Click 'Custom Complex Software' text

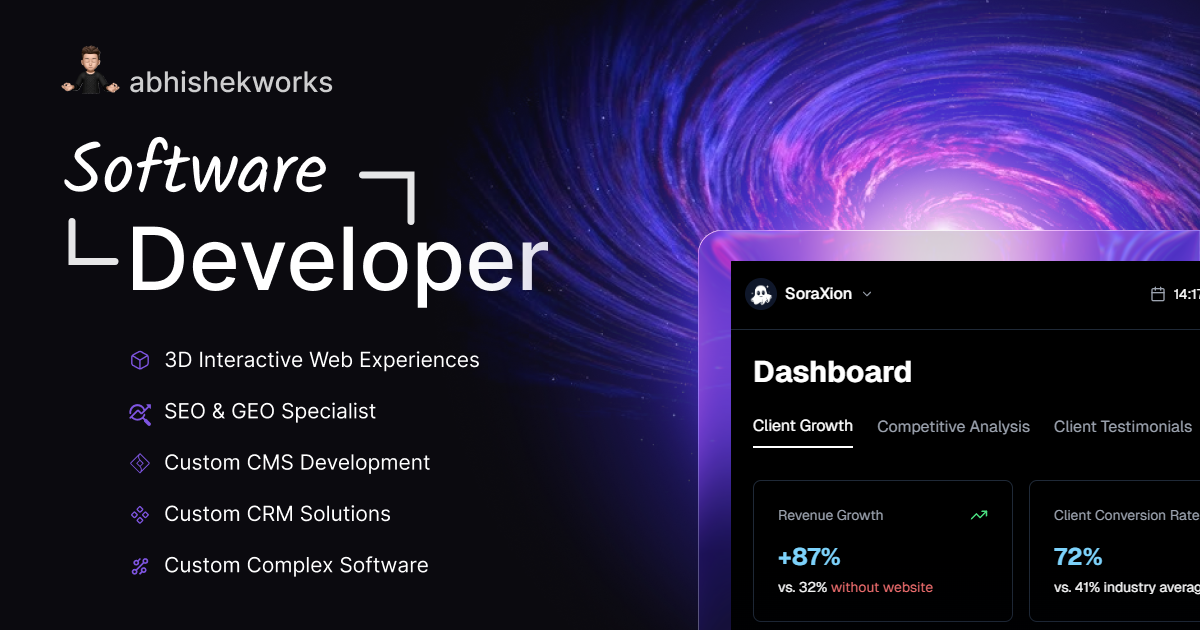point(296,565)
